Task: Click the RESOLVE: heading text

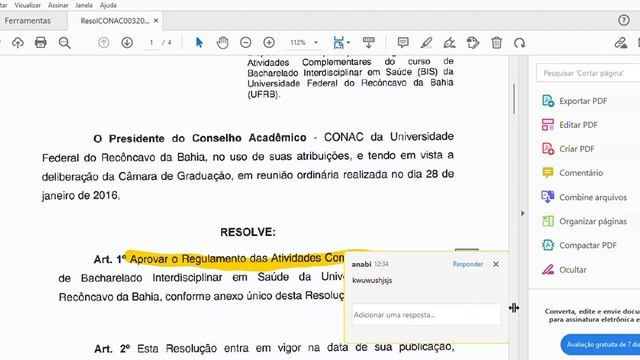Action: [248, 232]
